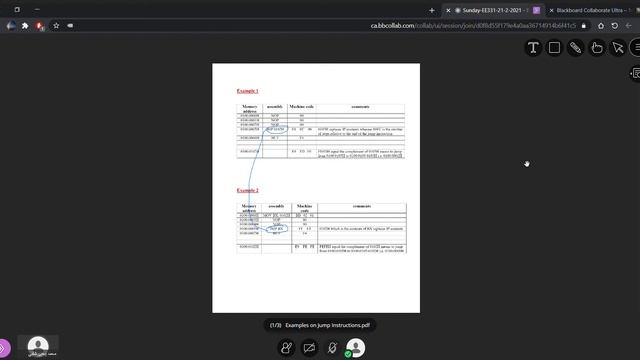The width and height of the screenshot is (640, 360).
Task: Open the browser profile avatar icon
Action: coord(11,26)
